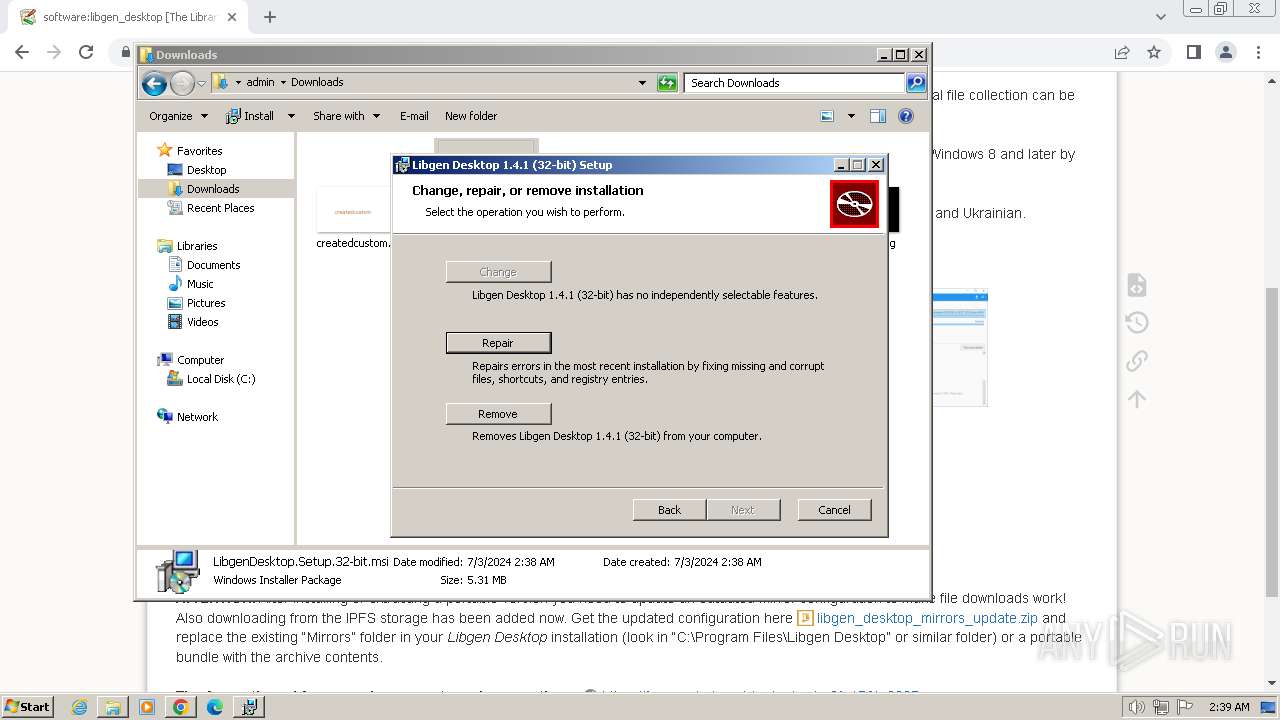Image resolution: width=1280 pixels, height=720 pixels.
Task: Toggle the preview pane icon
Action: click(x=877, y=116)
